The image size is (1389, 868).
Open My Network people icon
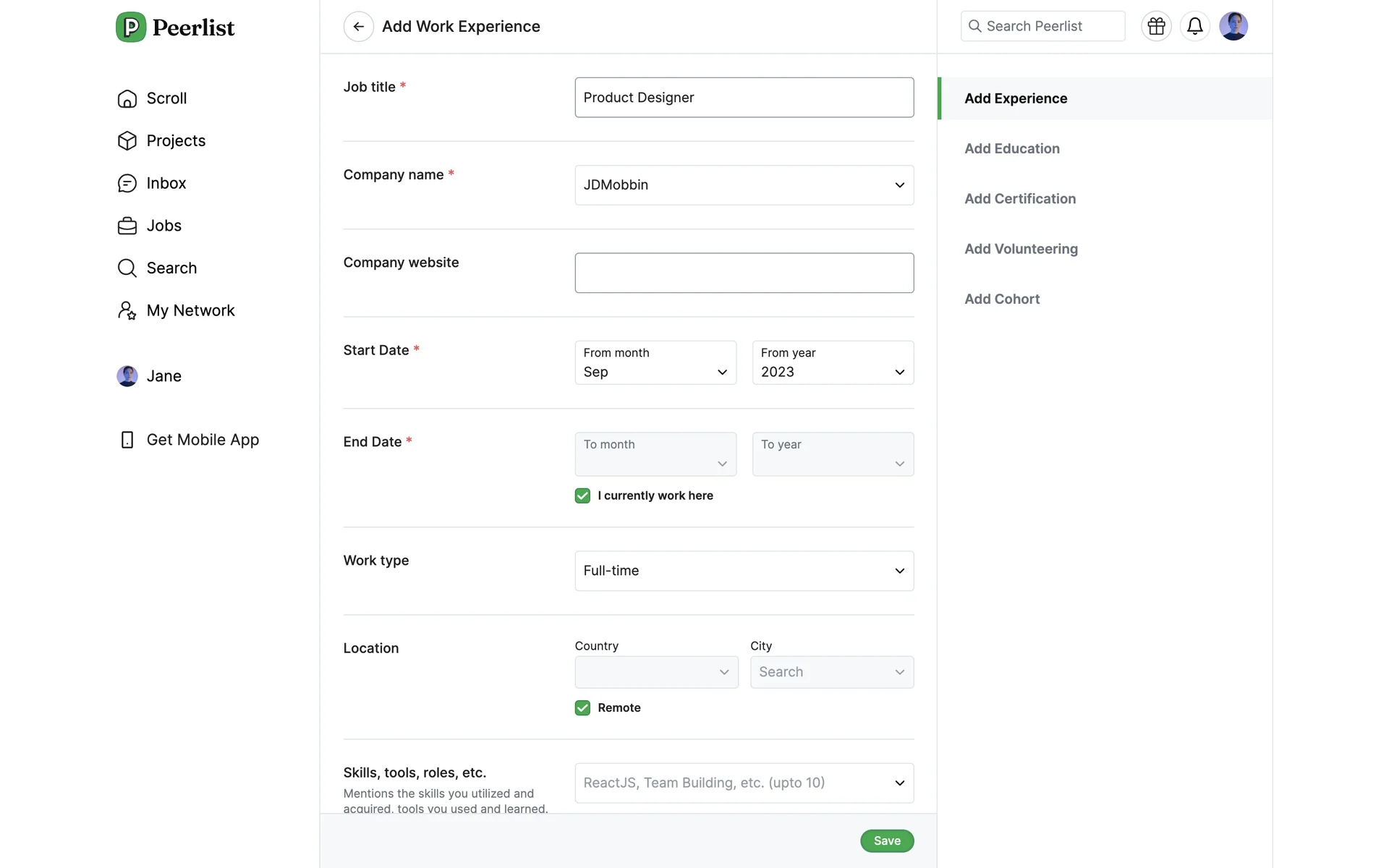click(127, 311)
